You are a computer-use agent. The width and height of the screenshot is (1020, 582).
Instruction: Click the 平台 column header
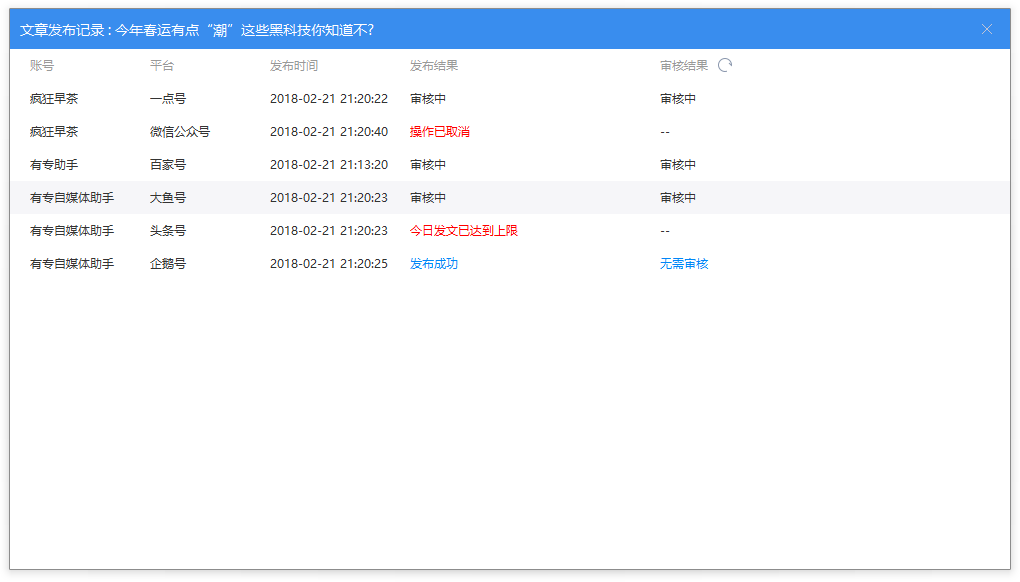[x=162, y=66]
